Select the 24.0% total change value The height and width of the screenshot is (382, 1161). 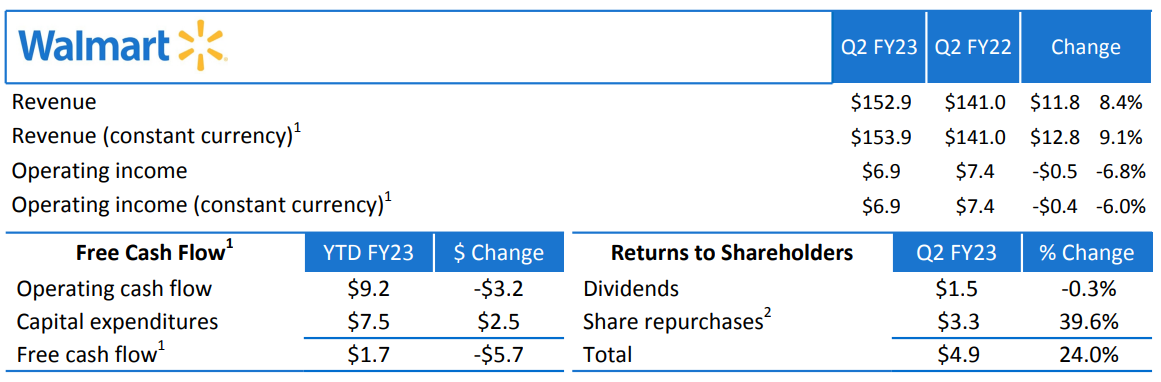tap(1087, 355)
